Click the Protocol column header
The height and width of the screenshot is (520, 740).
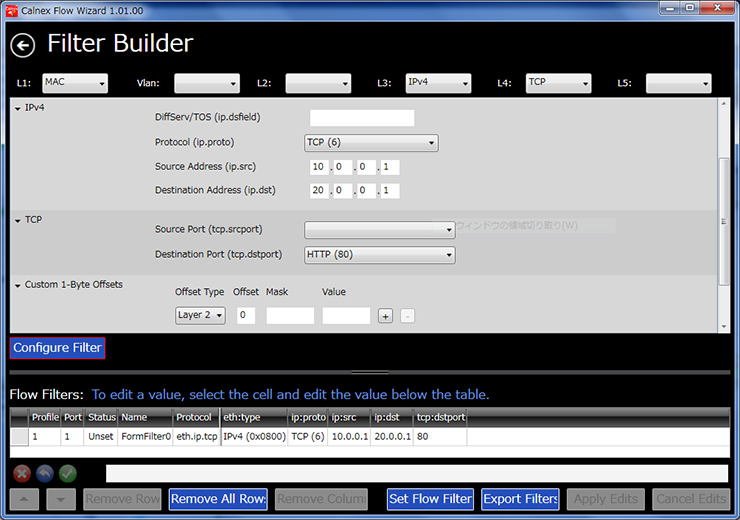[x=196, y=418]
